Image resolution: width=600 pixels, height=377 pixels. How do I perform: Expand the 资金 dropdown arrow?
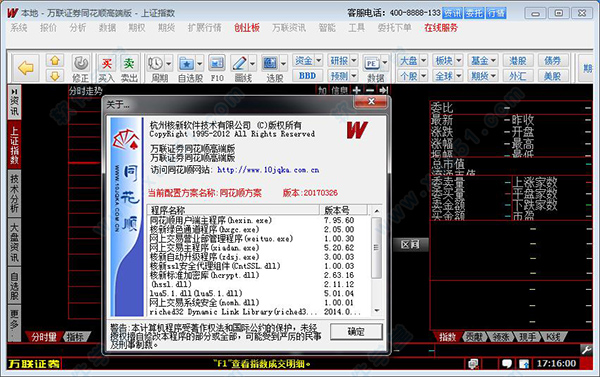coord(318,60)
